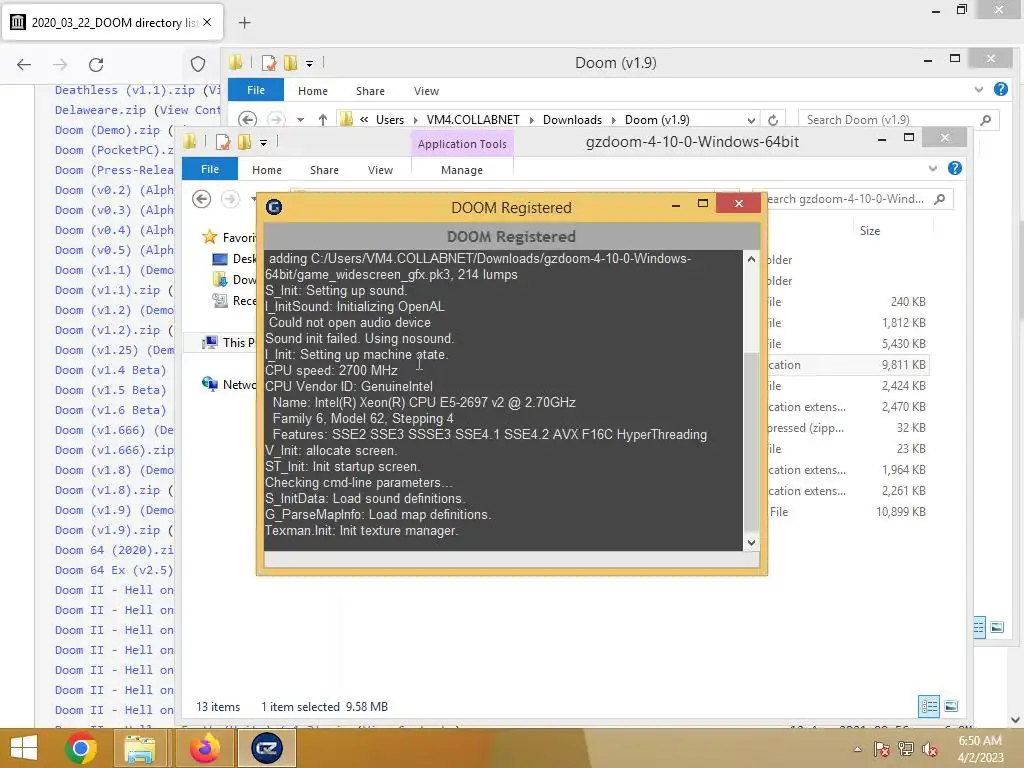Click the shield tracking protection icon

[198, 64]
